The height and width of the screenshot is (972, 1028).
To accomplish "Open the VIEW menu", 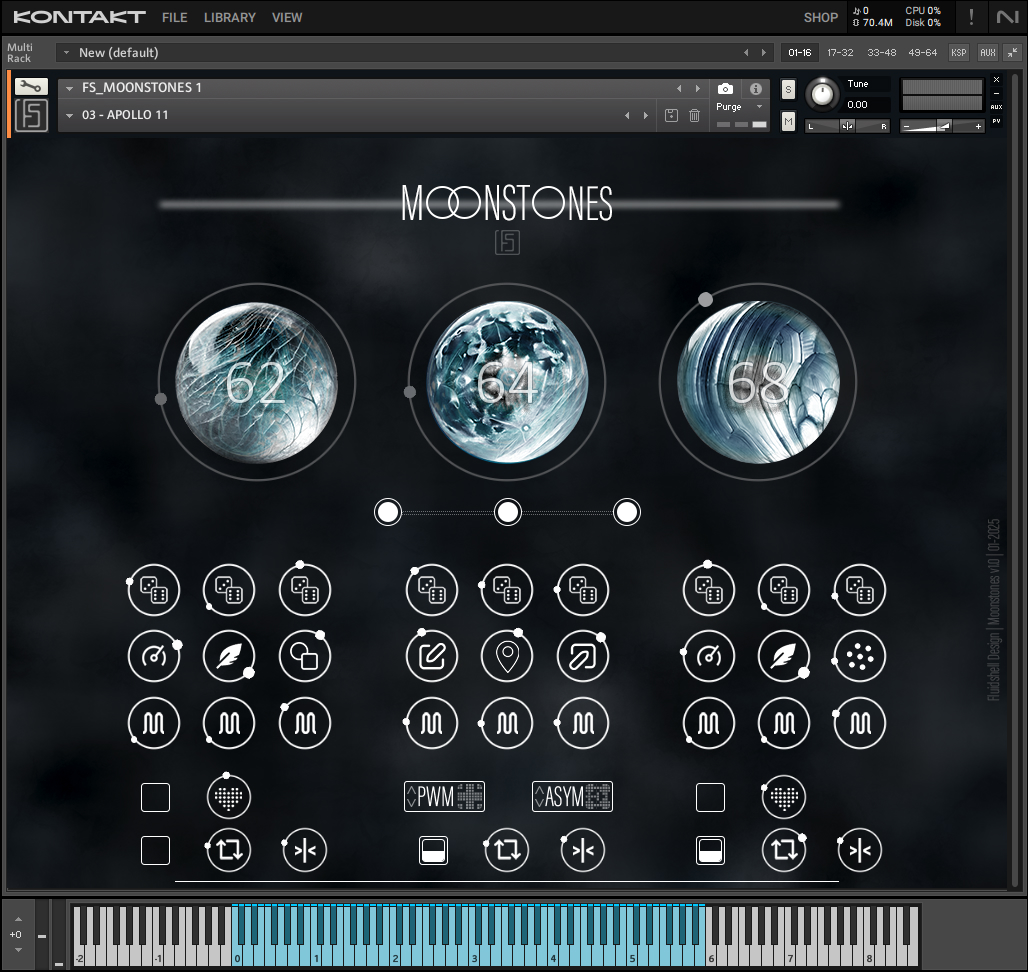I will tap(287, 18).
